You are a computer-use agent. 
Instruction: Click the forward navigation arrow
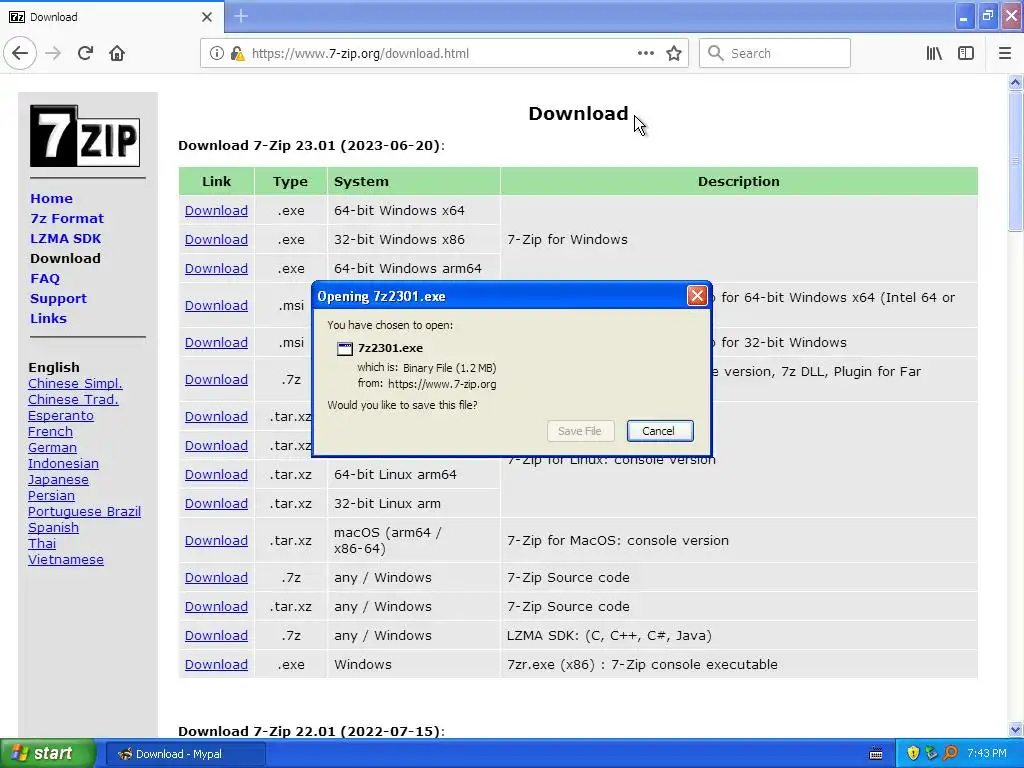(x=53, y=53)
